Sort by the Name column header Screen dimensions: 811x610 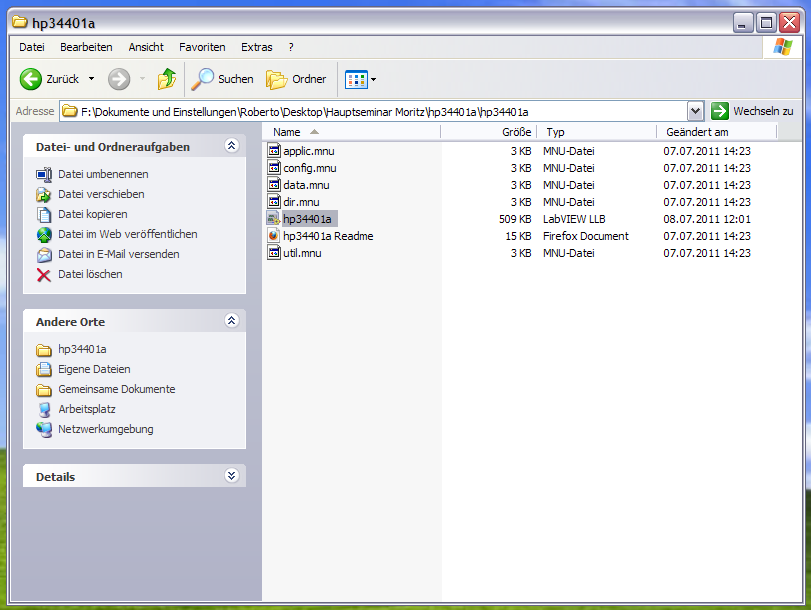pos(351,132)
